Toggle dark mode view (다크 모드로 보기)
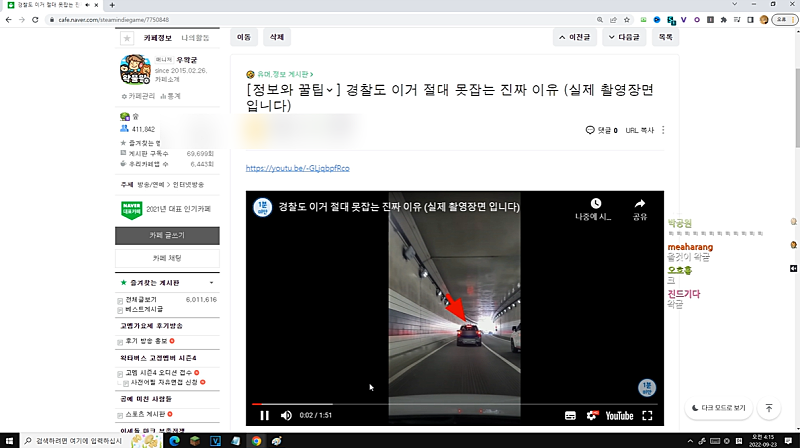 (x=719, y=408)
